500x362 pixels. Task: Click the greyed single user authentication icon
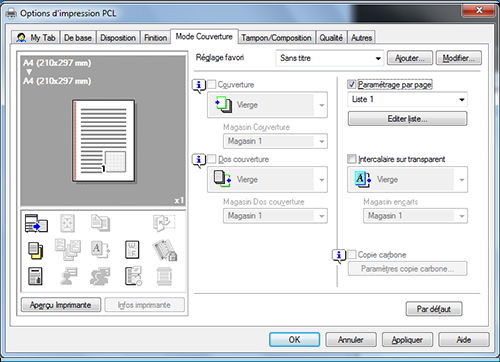(69, 276)
